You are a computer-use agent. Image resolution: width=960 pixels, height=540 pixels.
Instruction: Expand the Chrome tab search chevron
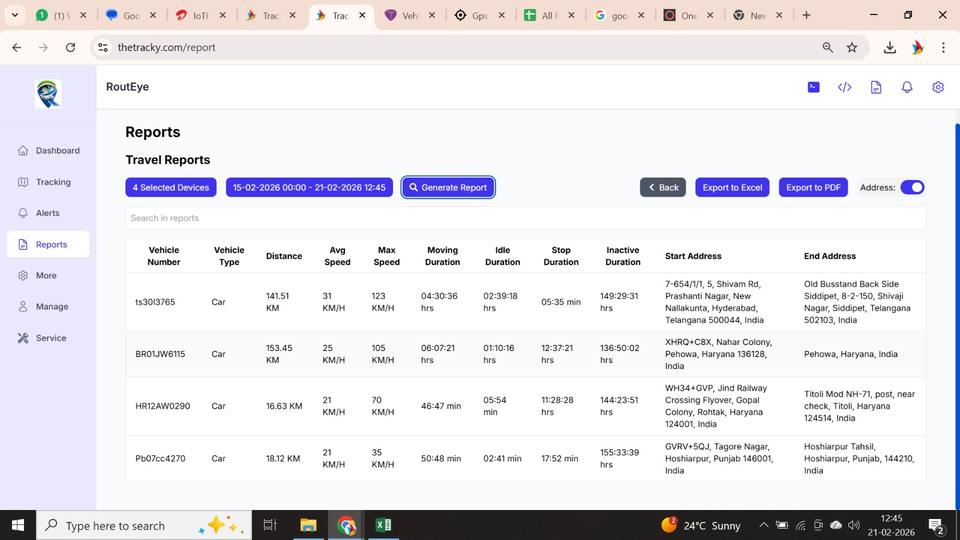(x=15, y=15)
